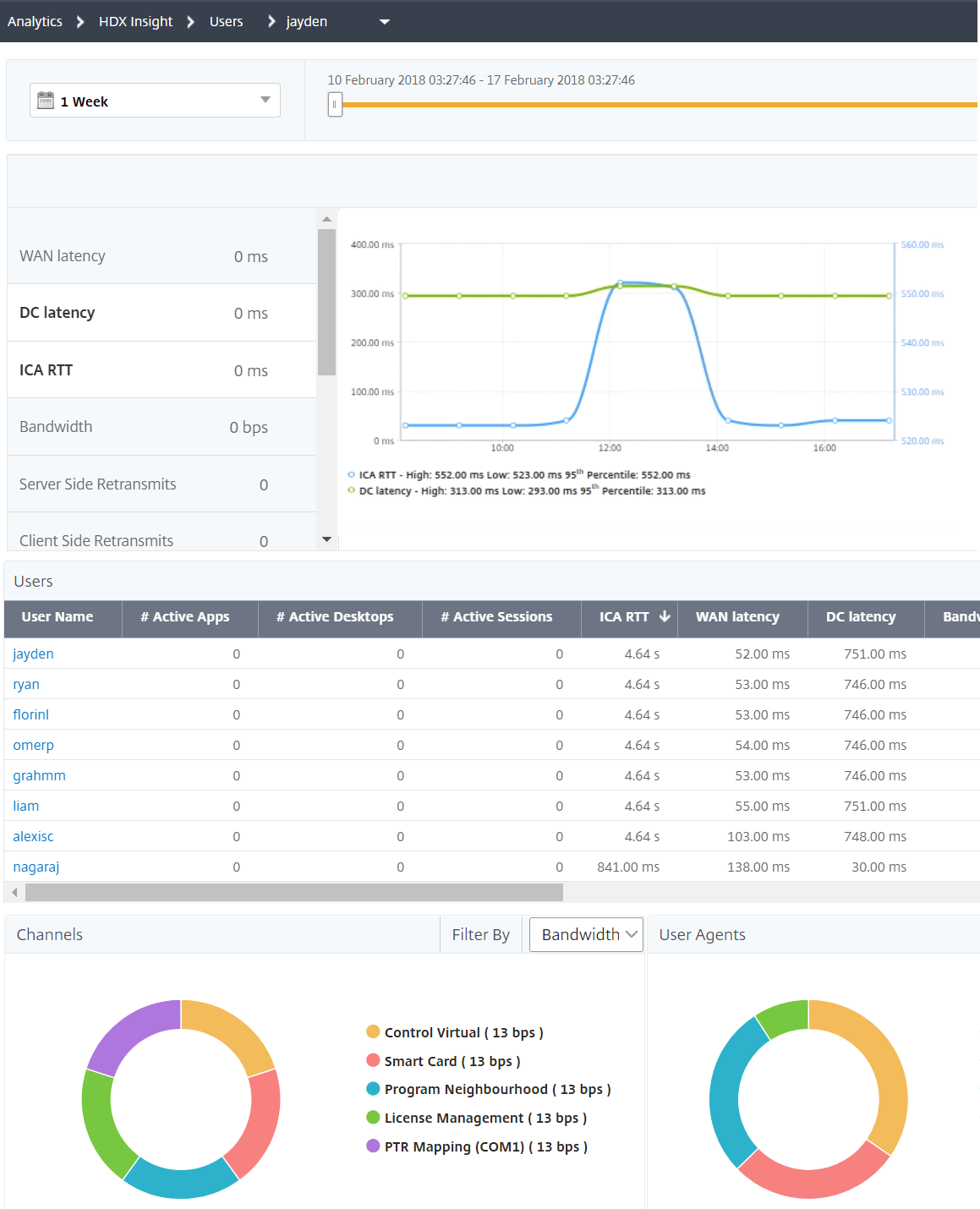980x1209 pixels.
Task: Open user nagaraj
Action: [x=36, y=867]
